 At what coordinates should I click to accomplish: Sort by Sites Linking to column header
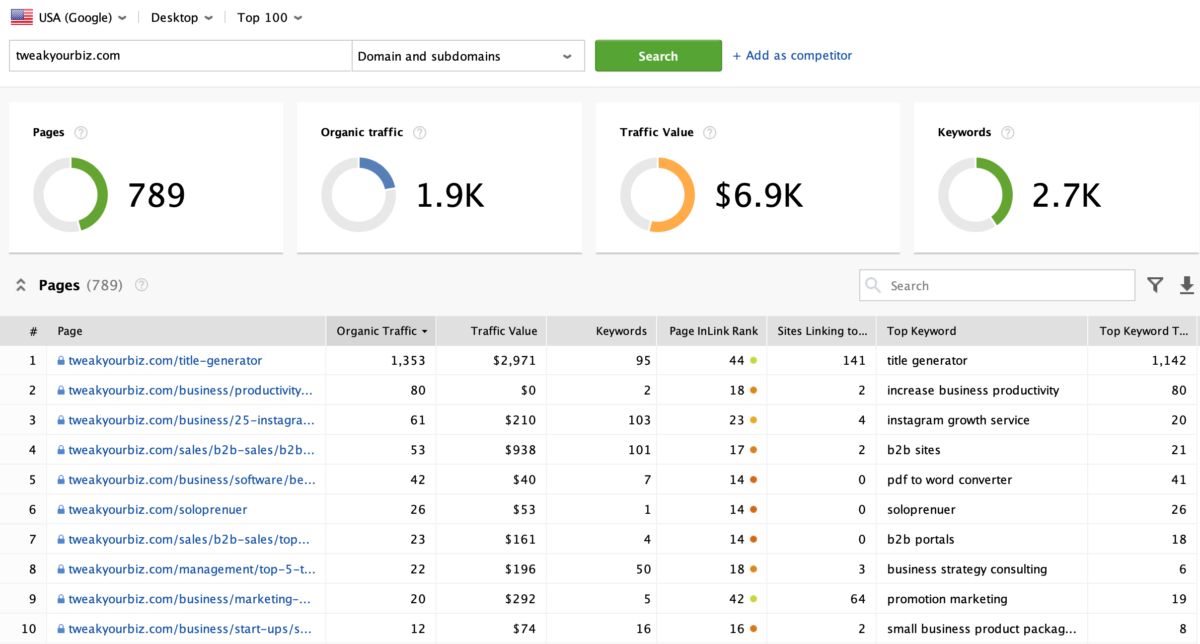821,331
